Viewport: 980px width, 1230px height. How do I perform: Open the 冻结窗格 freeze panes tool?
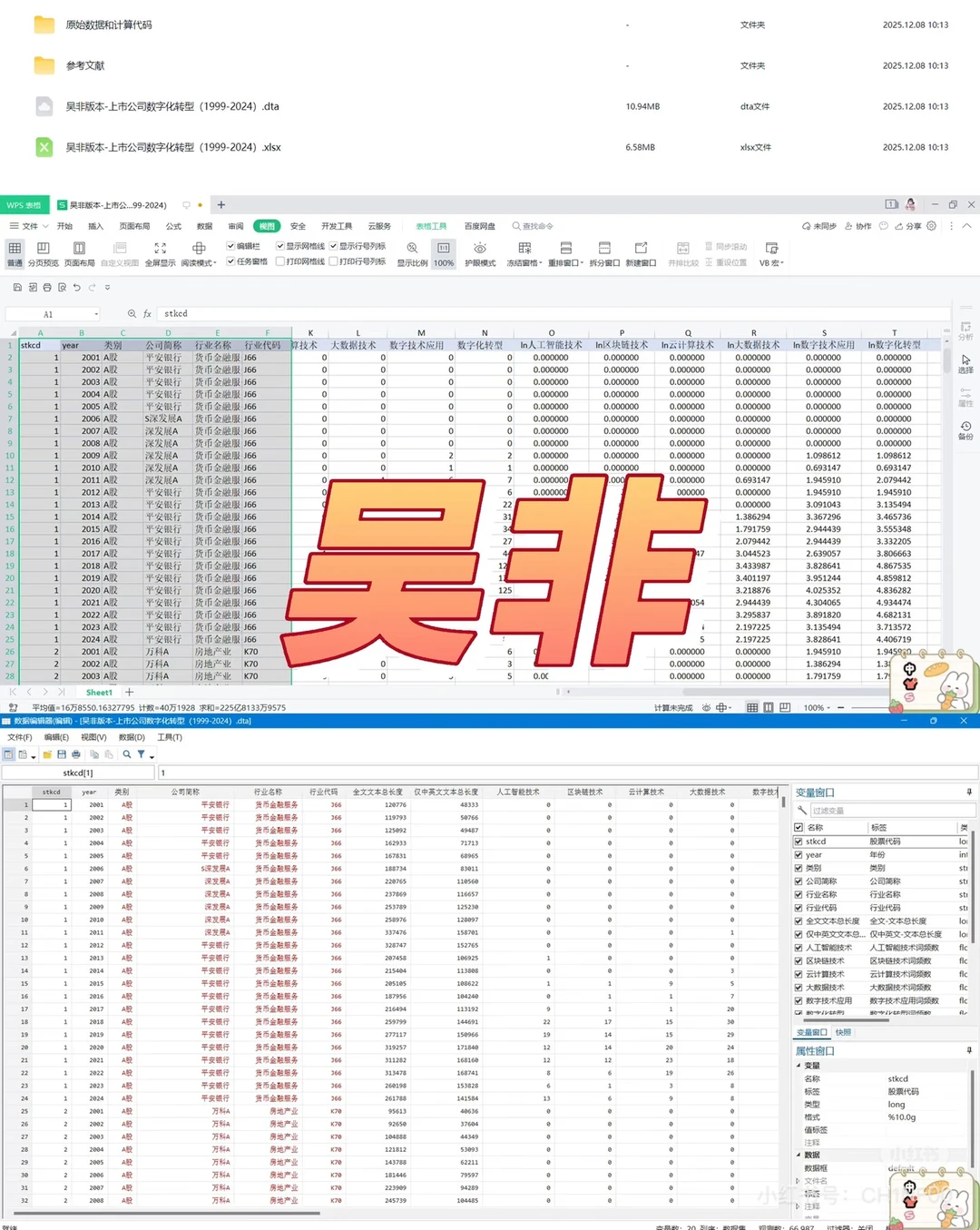pyautogui.click(x=524, y=251)
